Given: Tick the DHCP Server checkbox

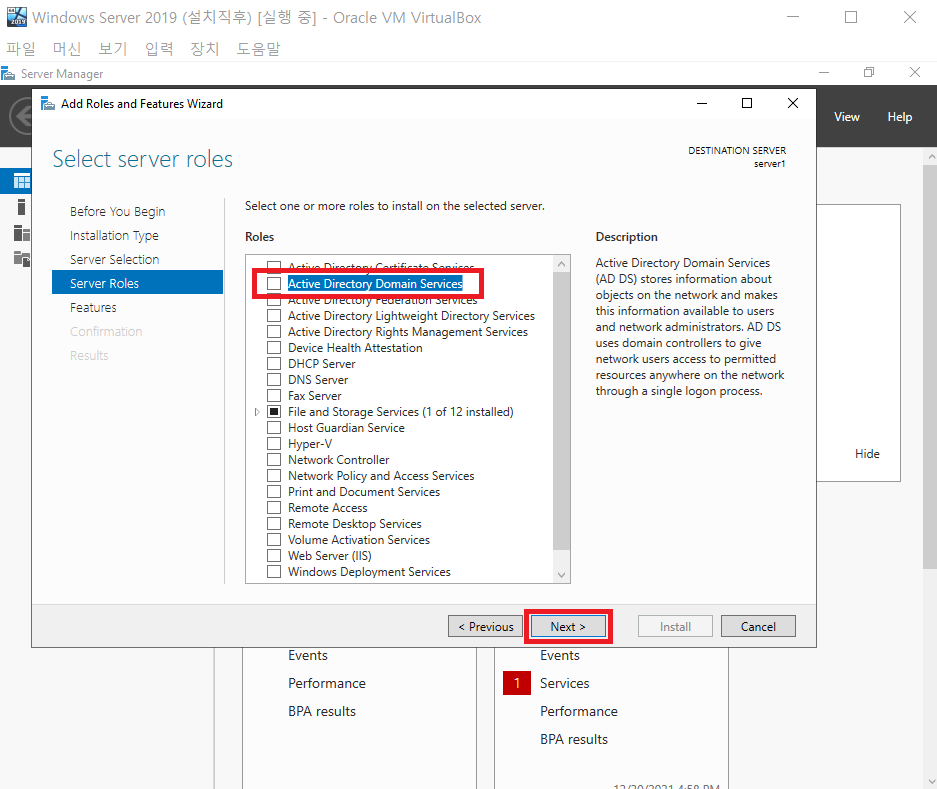Looking at the screenshot, I should (x=274, y=363).
